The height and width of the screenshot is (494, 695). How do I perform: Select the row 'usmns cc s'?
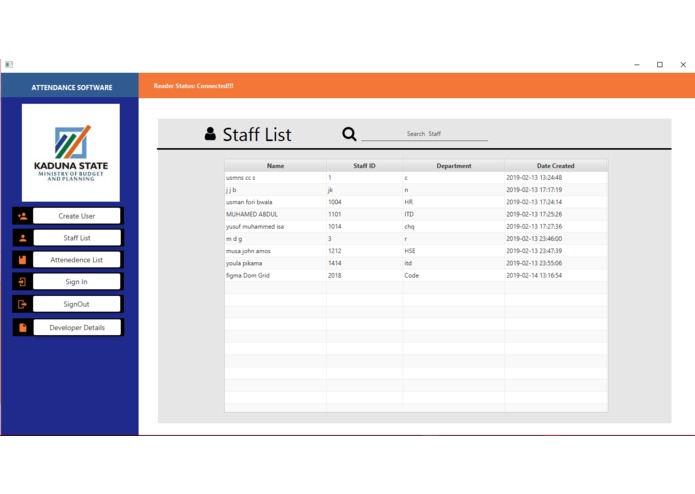(416, 178)
